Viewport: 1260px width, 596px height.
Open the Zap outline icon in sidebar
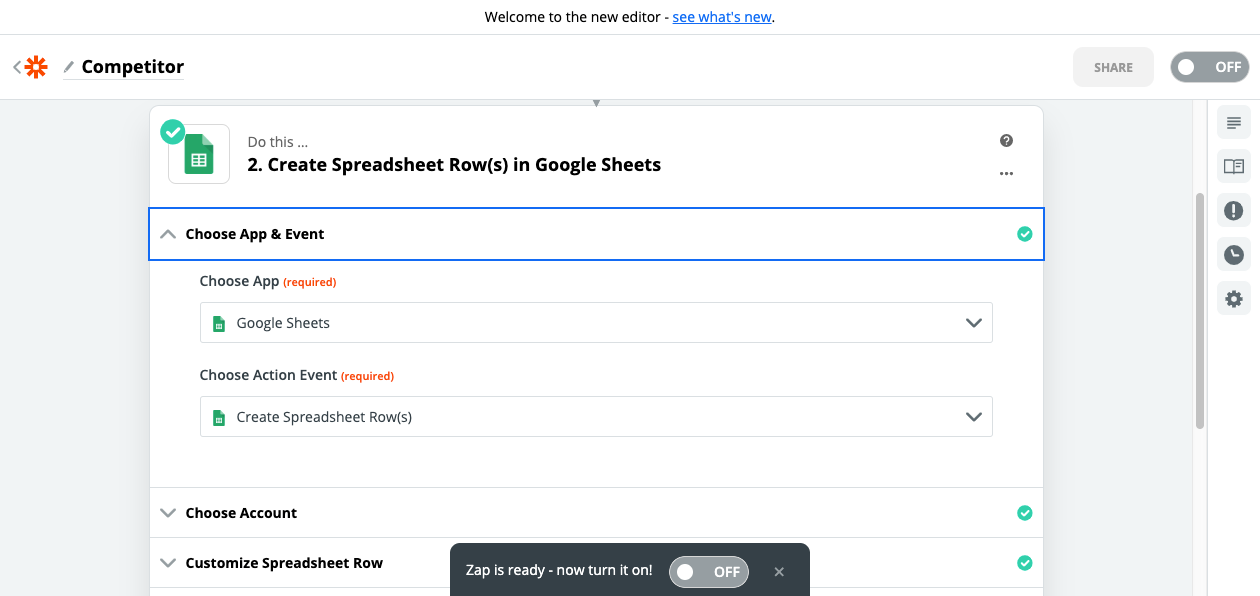tap(1234, 123)
